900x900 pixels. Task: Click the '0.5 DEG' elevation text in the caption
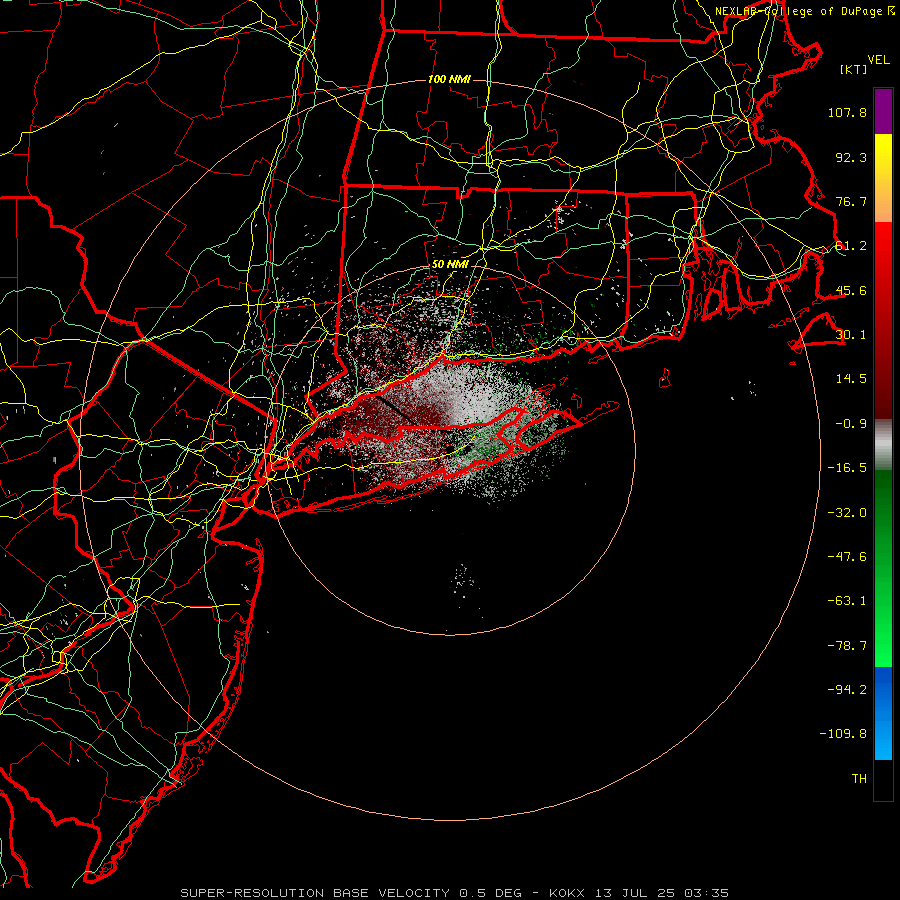(x=490, y=893)
